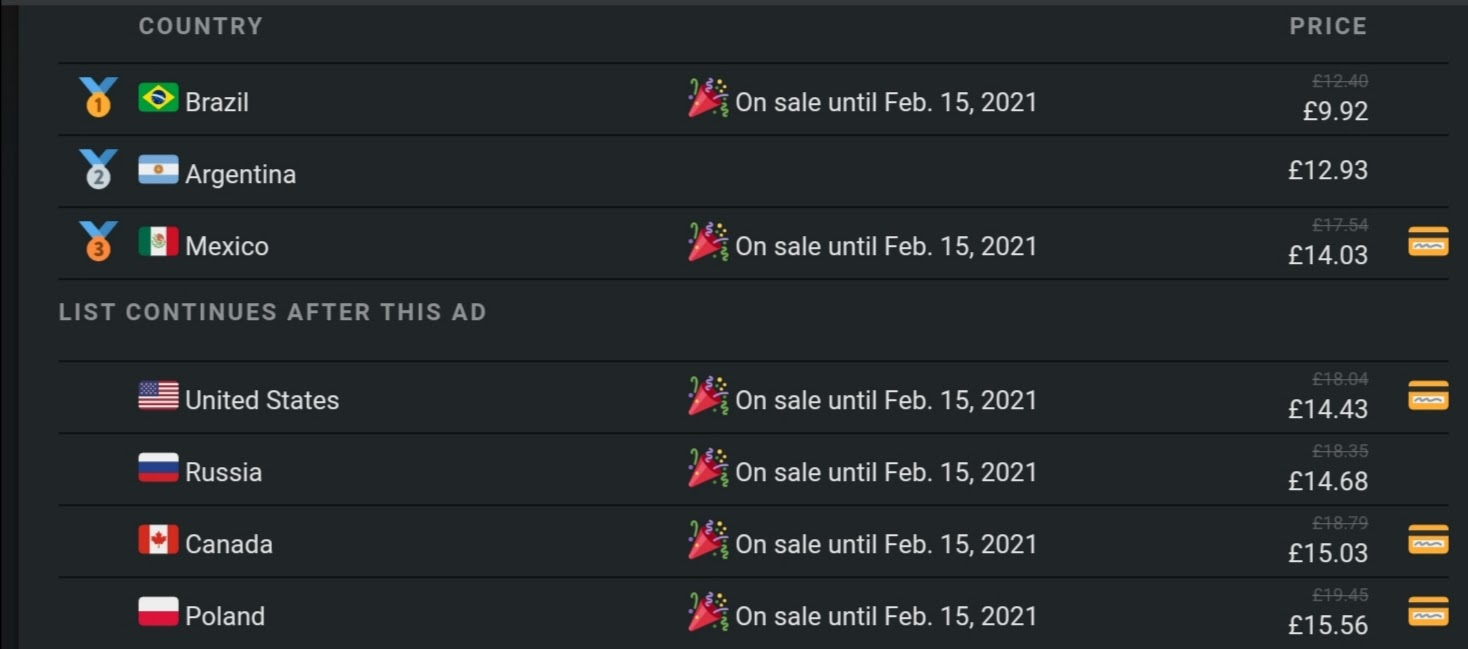The image size is (1468, 649).
Task: Click the gold medal icon beside Brazil
Action: tap(98, 98)
